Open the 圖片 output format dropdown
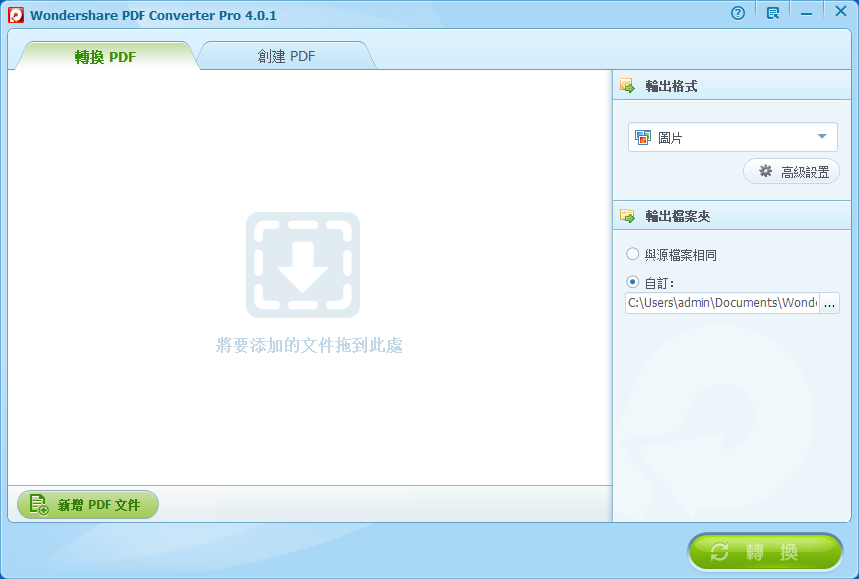The height and width of the screenshot is (579, 859). [x=732, y=137]
